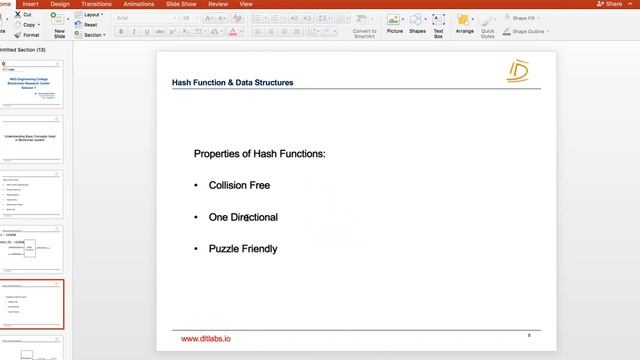Open the font size dropdown
640x360 pixels.
coord(197,18)
